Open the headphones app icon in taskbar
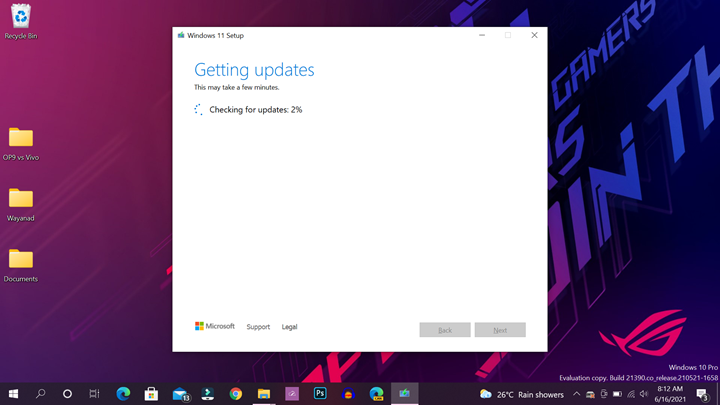Screen dimensions: 720x405 348,394
